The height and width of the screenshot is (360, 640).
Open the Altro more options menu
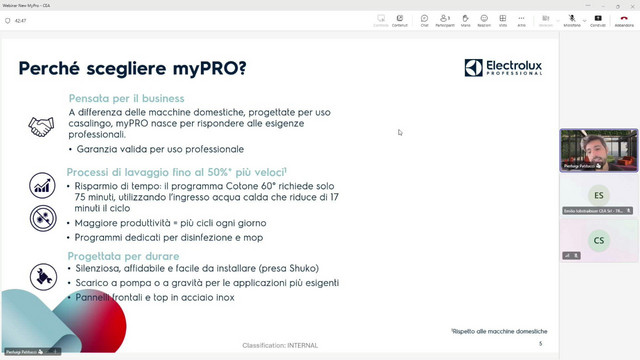pyautogui.click(x=521, y=21)
